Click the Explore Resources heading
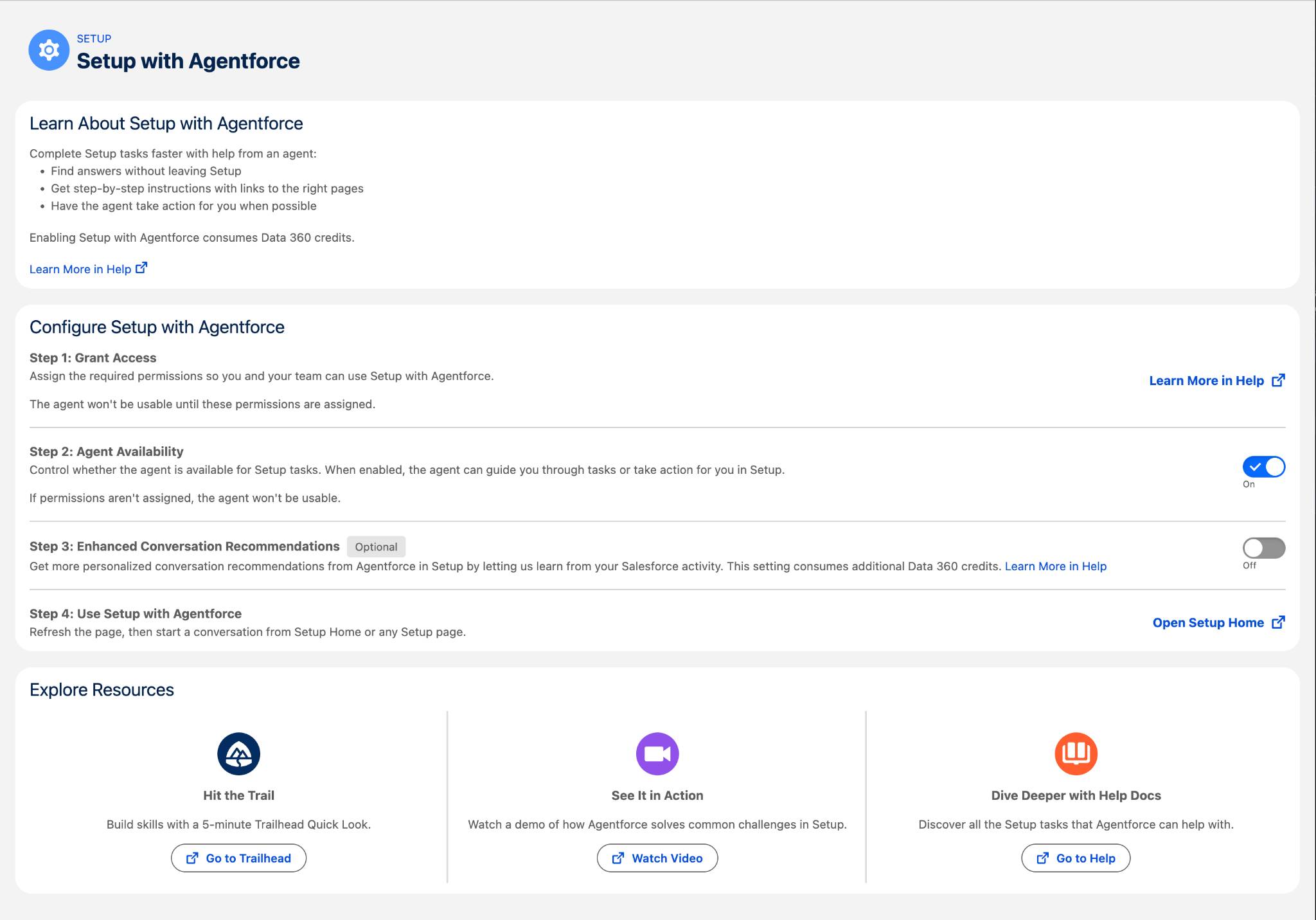 (102, 690)
